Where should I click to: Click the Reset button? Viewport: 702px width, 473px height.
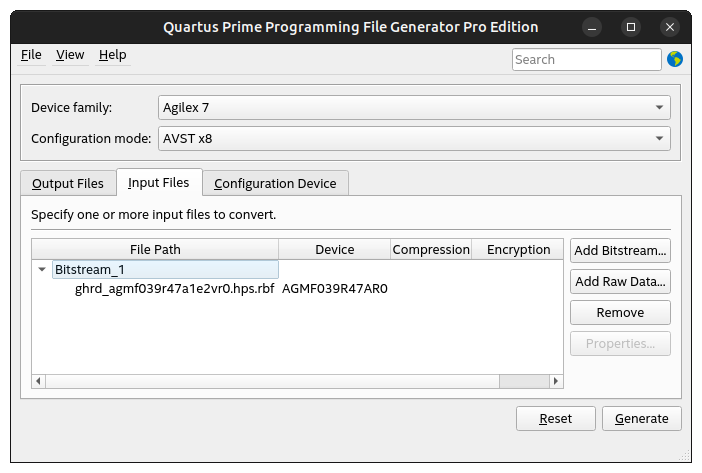click(555, 419)
